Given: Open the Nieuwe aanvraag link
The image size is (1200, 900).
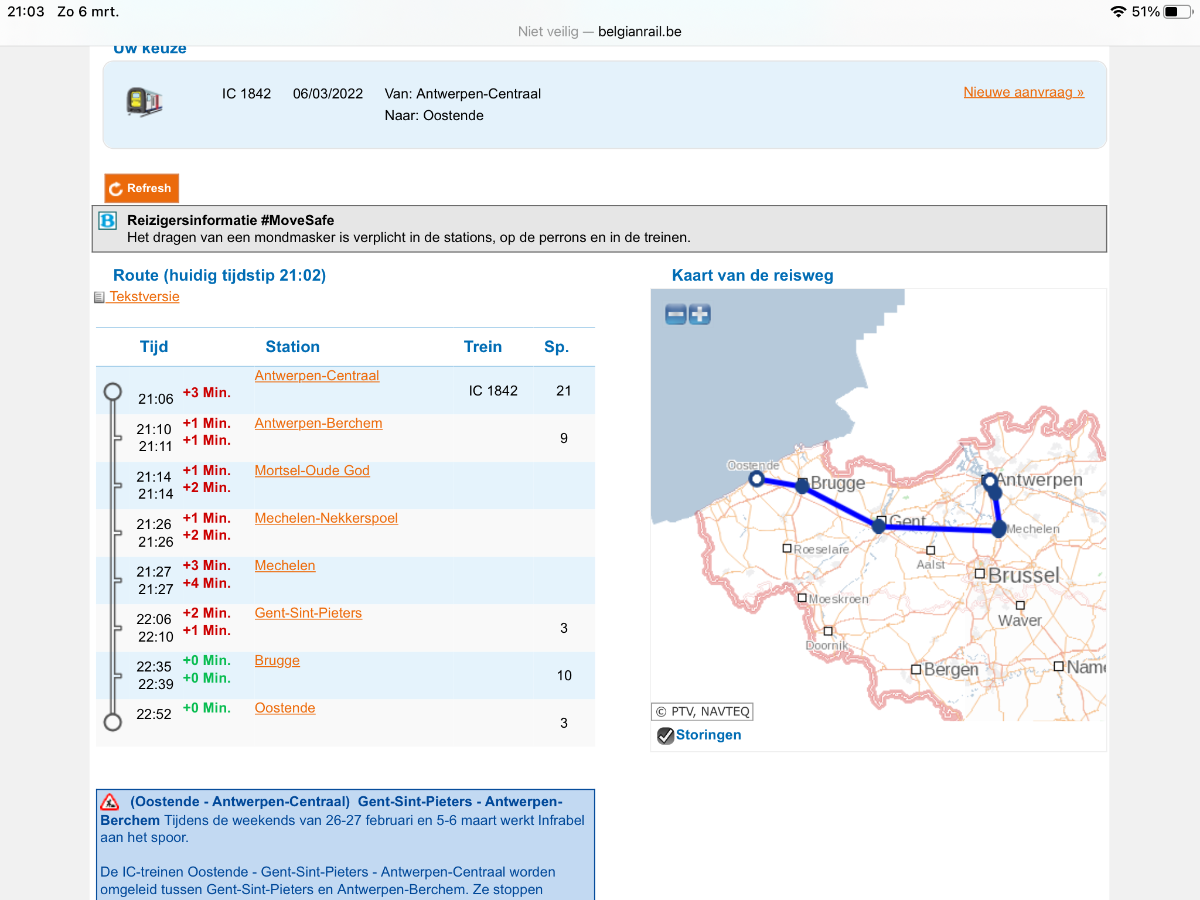Looking at the screenshot, I should pos(1023,92).
